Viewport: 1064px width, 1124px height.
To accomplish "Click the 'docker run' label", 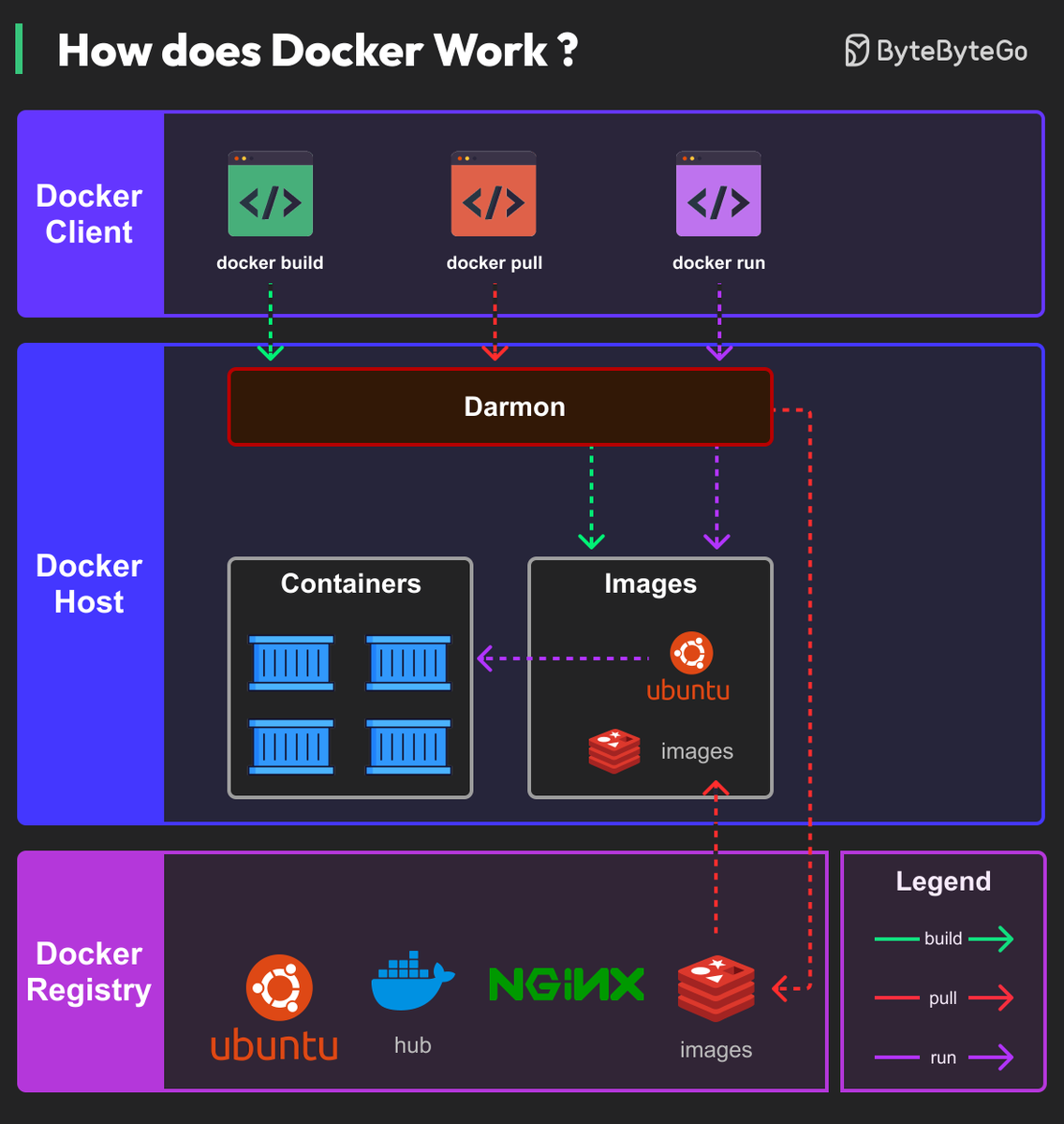I will point(718,263).
